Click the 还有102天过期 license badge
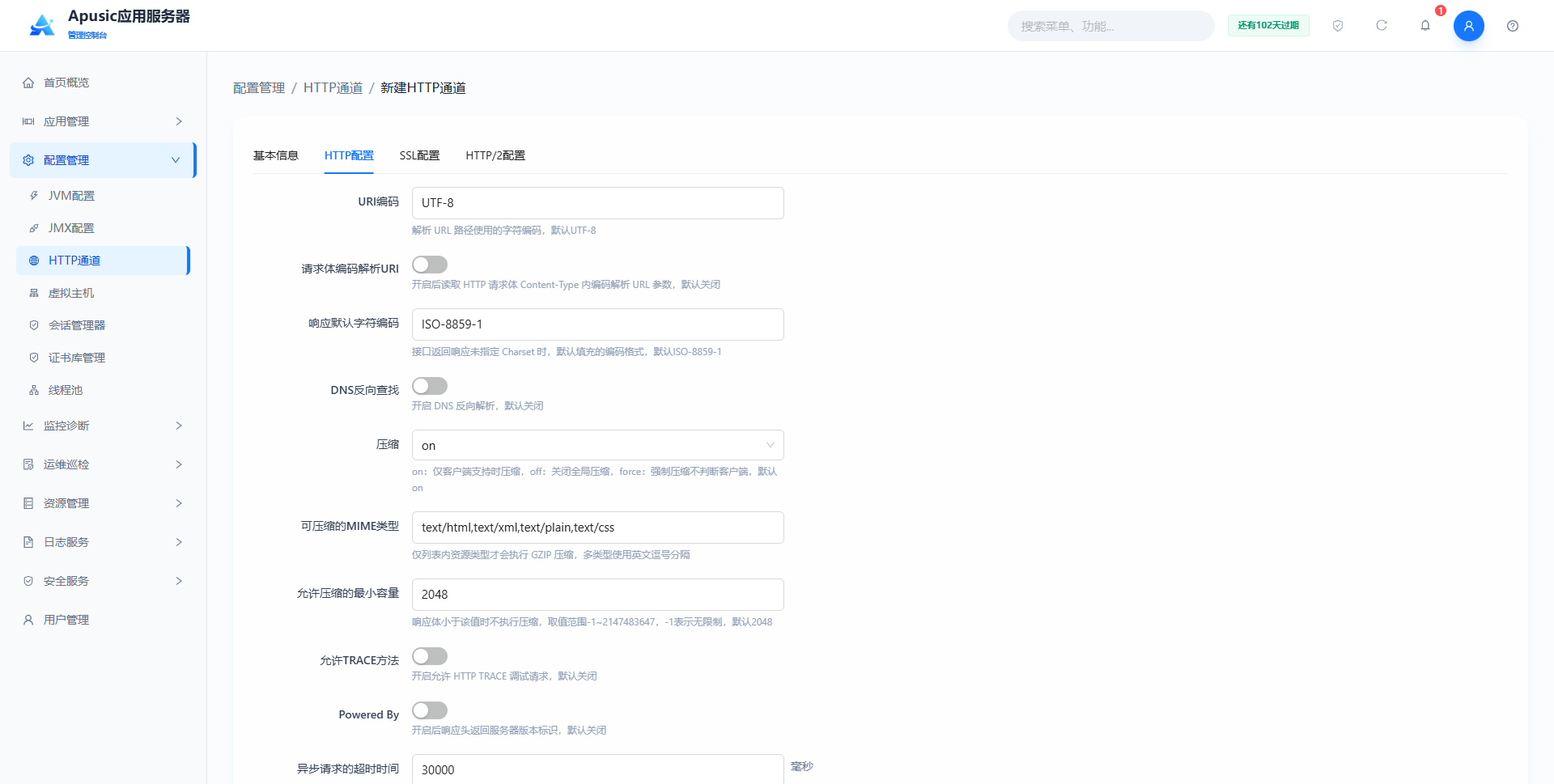1554x784 pixels. coord(1268,26)
